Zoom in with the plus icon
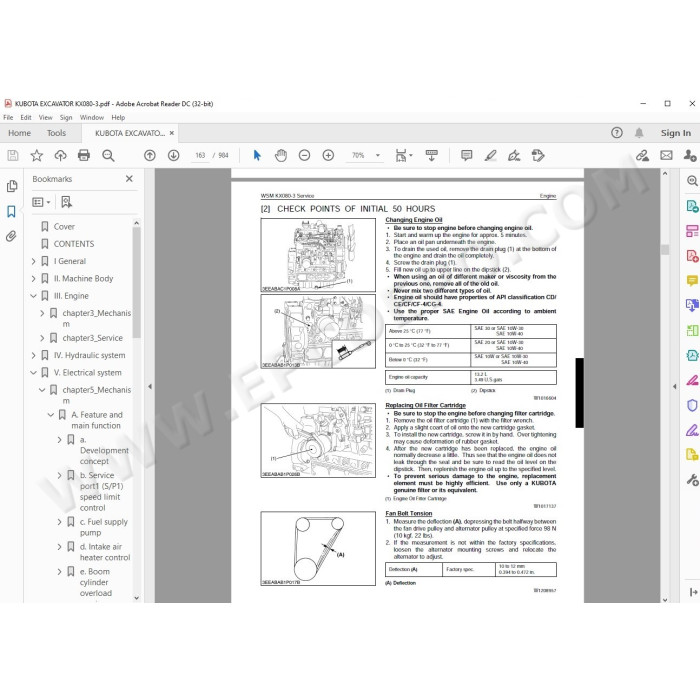The image size is (700, 700). (328, 155)
